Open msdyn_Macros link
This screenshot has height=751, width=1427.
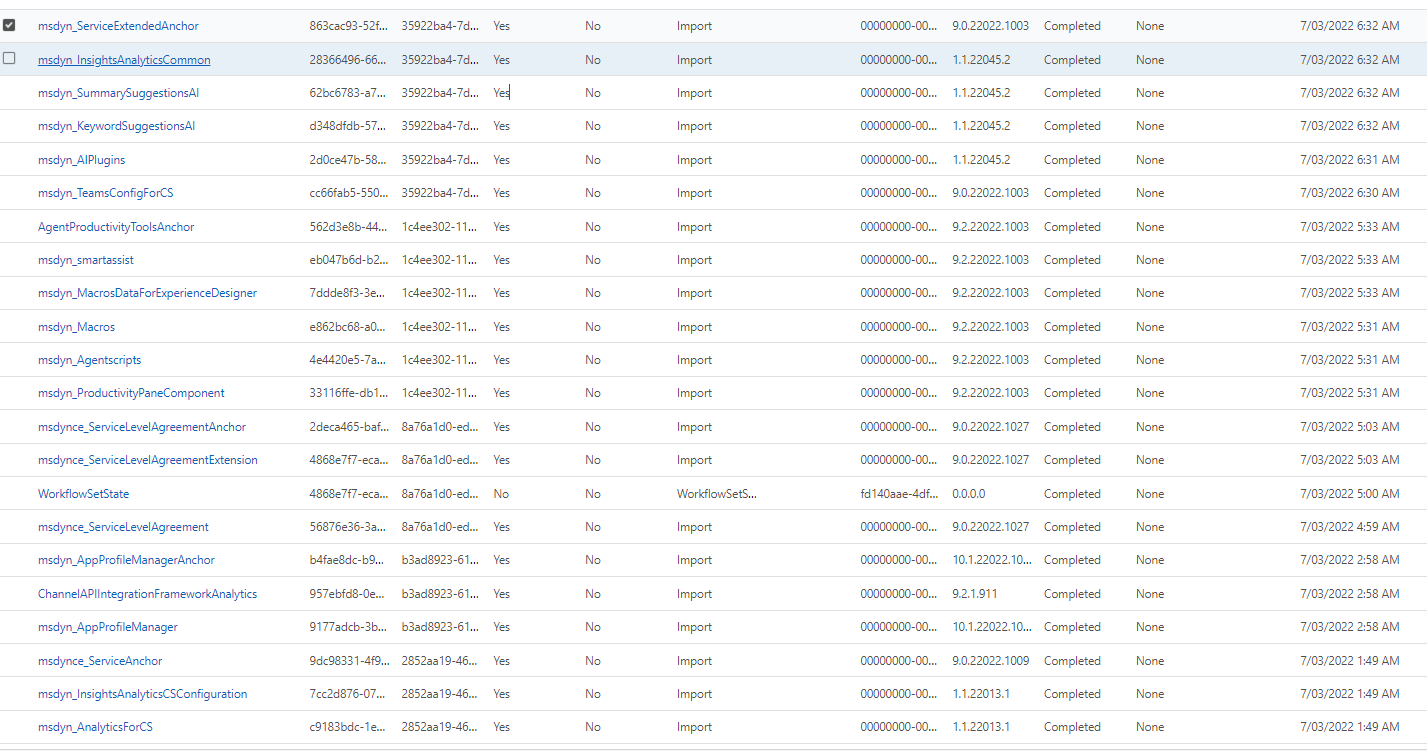coord(76,327)
